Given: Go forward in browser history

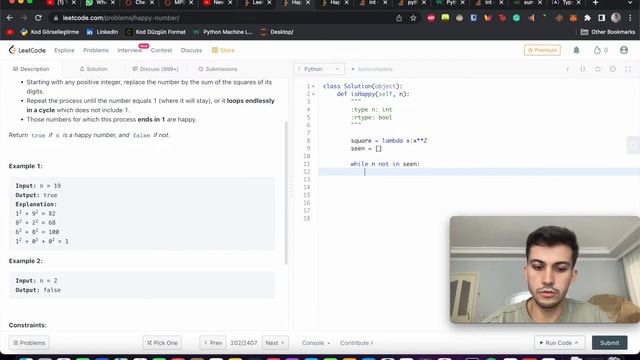Looking at the screenshot, I should point(24,18).
